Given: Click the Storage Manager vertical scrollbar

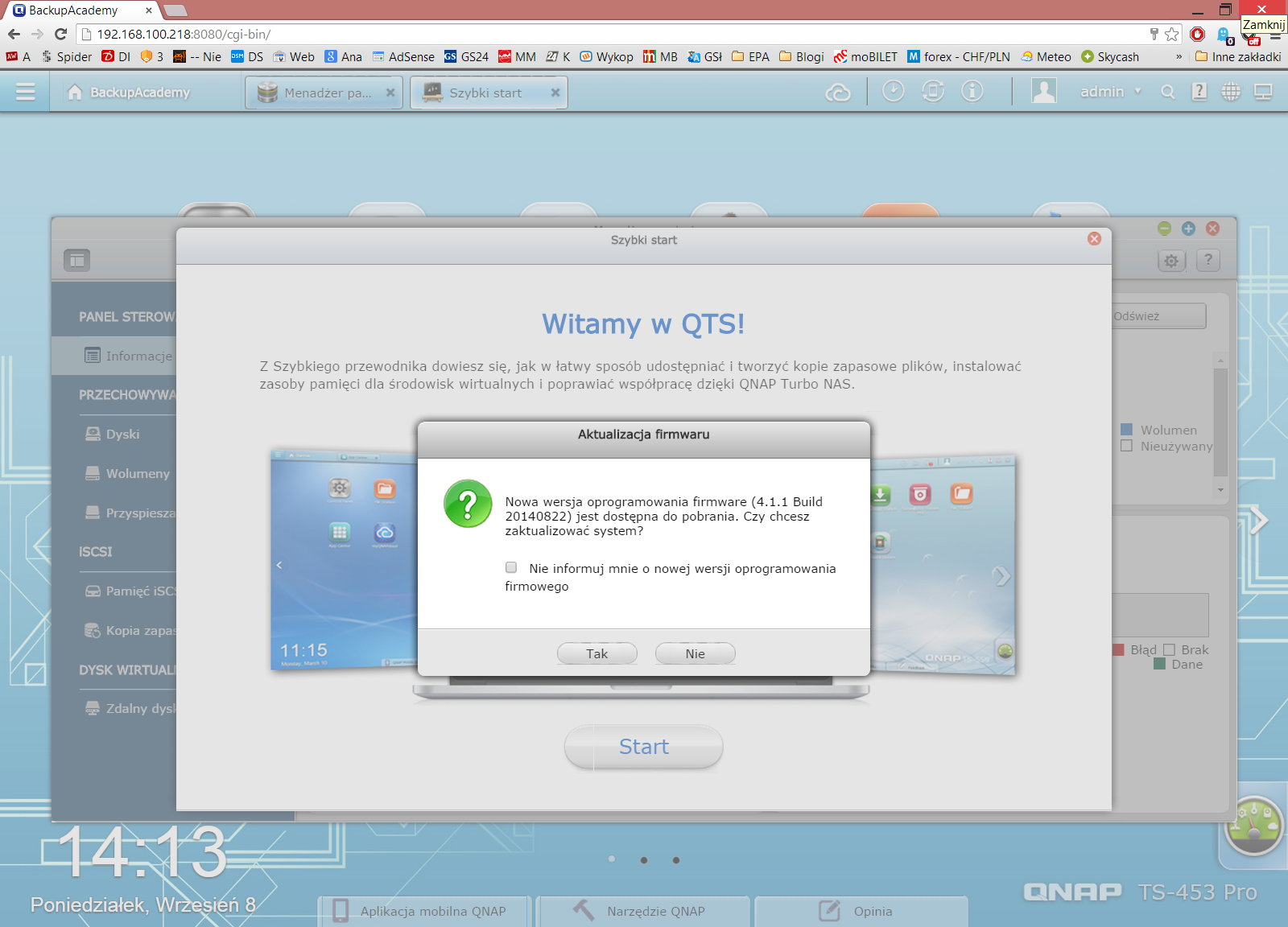Looking at the screenshot, I should pyautogui.click(x=1220, y=423).
